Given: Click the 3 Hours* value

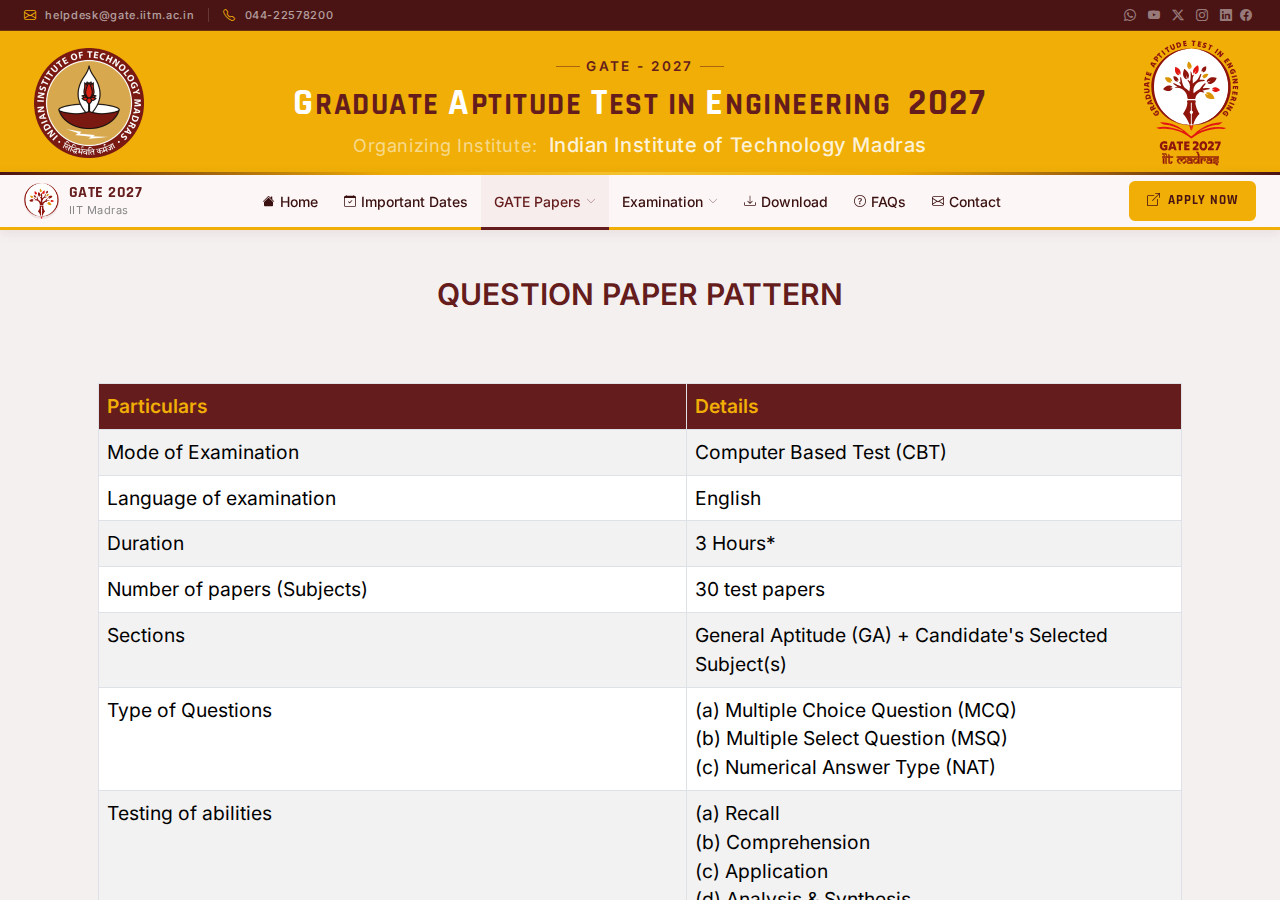Looking at the screenshot, I should [735, 544].
